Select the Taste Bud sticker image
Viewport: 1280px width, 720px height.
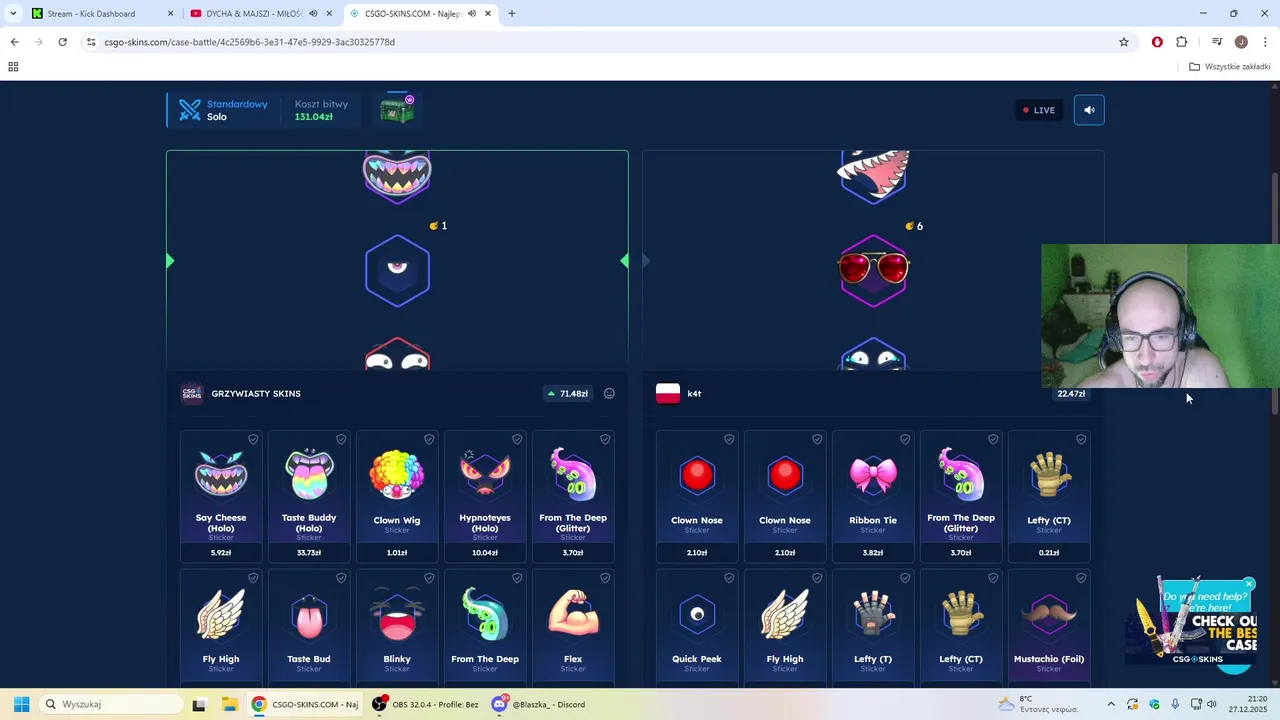[309, 614]
